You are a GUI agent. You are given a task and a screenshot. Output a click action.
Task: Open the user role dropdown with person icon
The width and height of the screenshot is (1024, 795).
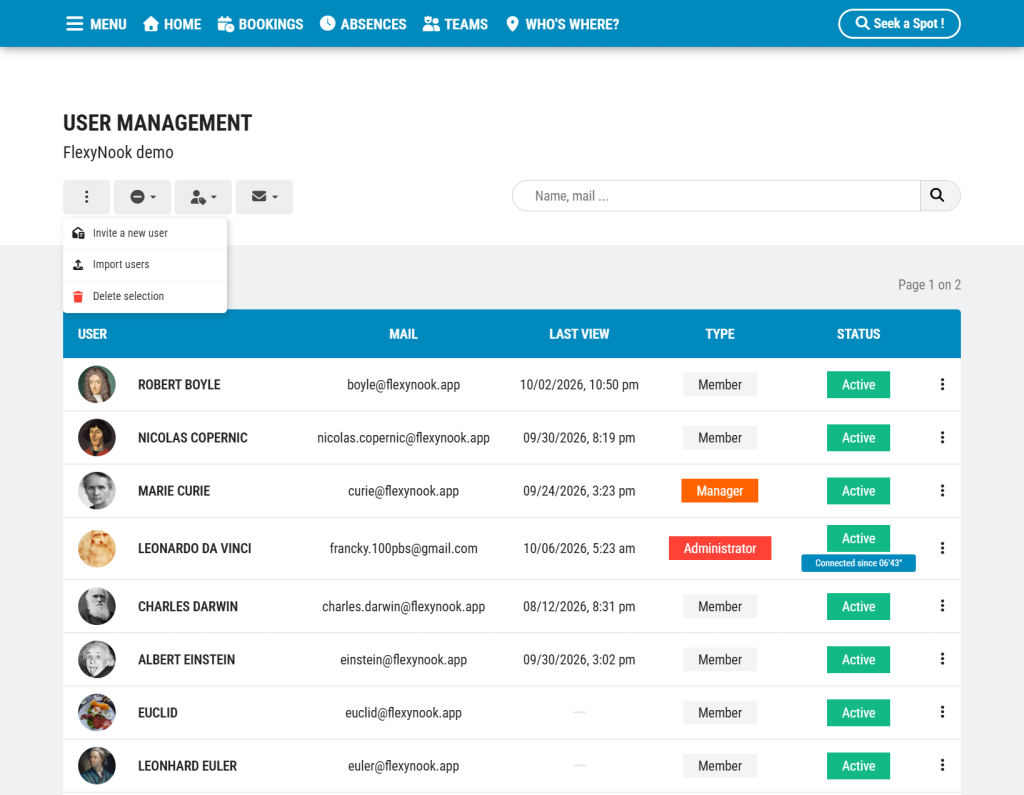pos(203,197)
